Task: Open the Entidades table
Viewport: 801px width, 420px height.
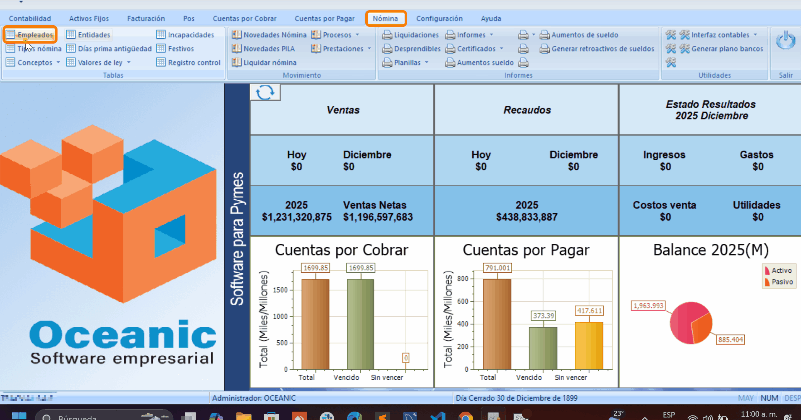Action: click(94, 34)
